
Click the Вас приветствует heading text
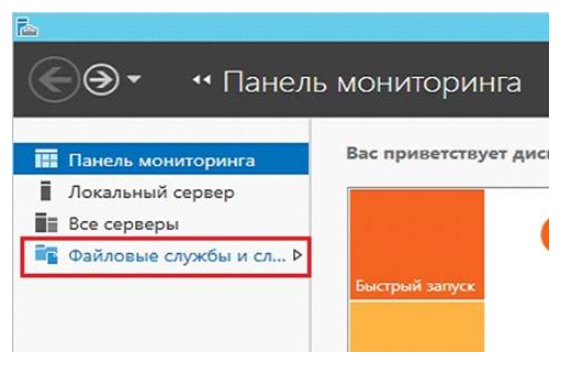pyautogui.click(x=448, y=154)
